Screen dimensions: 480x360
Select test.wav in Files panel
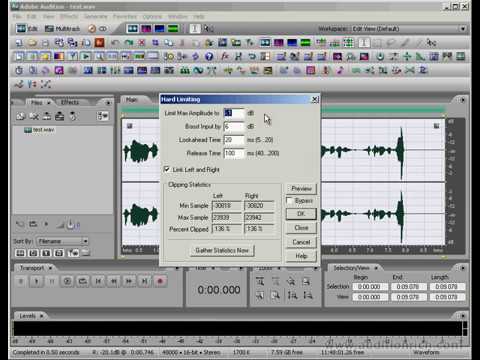coord(39,130)
